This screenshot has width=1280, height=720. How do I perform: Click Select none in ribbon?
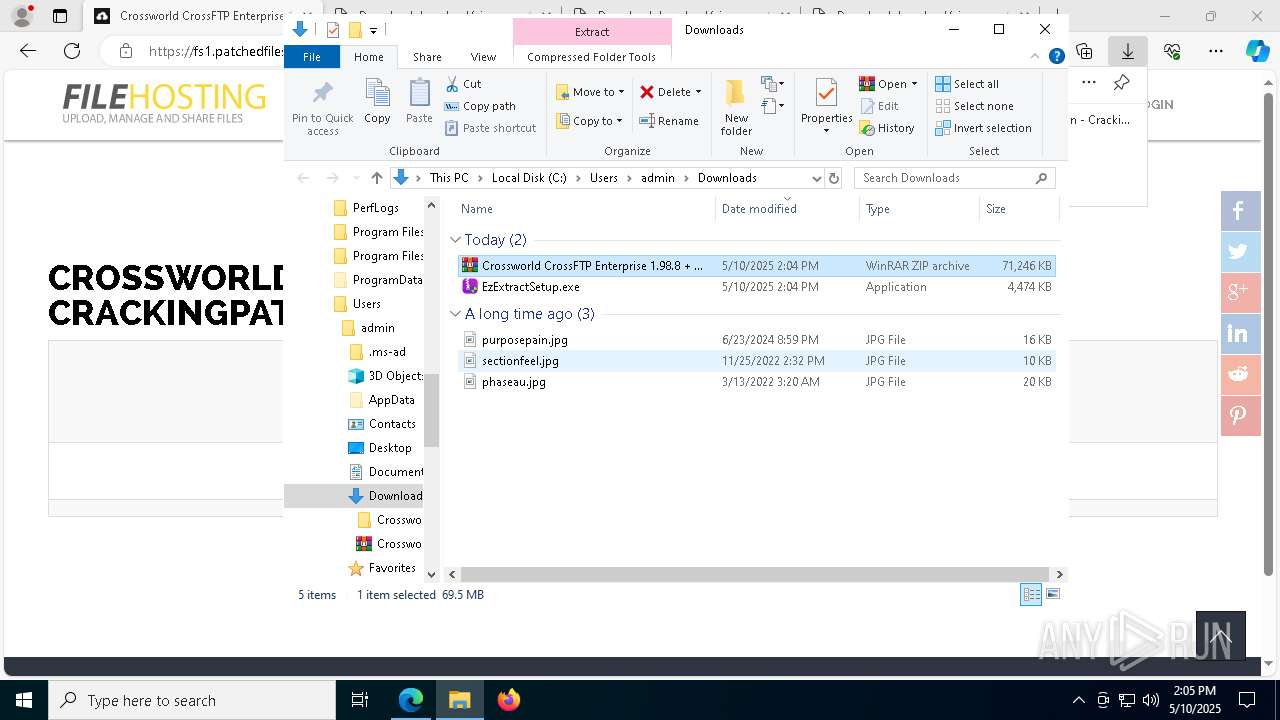[974, 106]
